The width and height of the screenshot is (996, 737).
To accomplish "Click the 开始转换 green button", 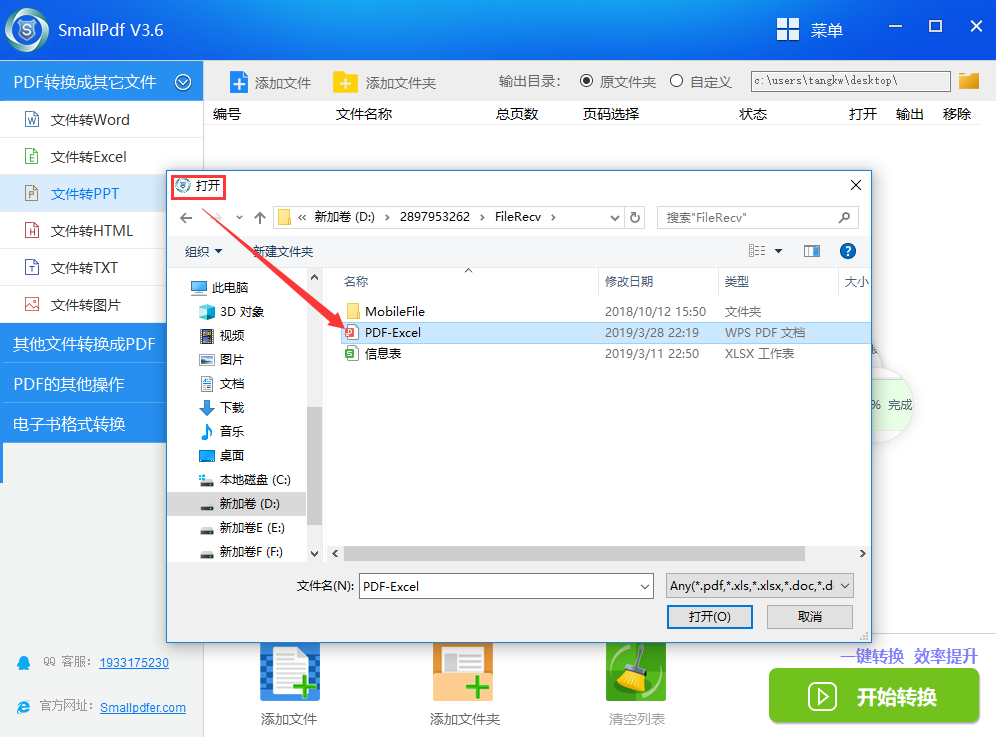I will coord(874,696).
